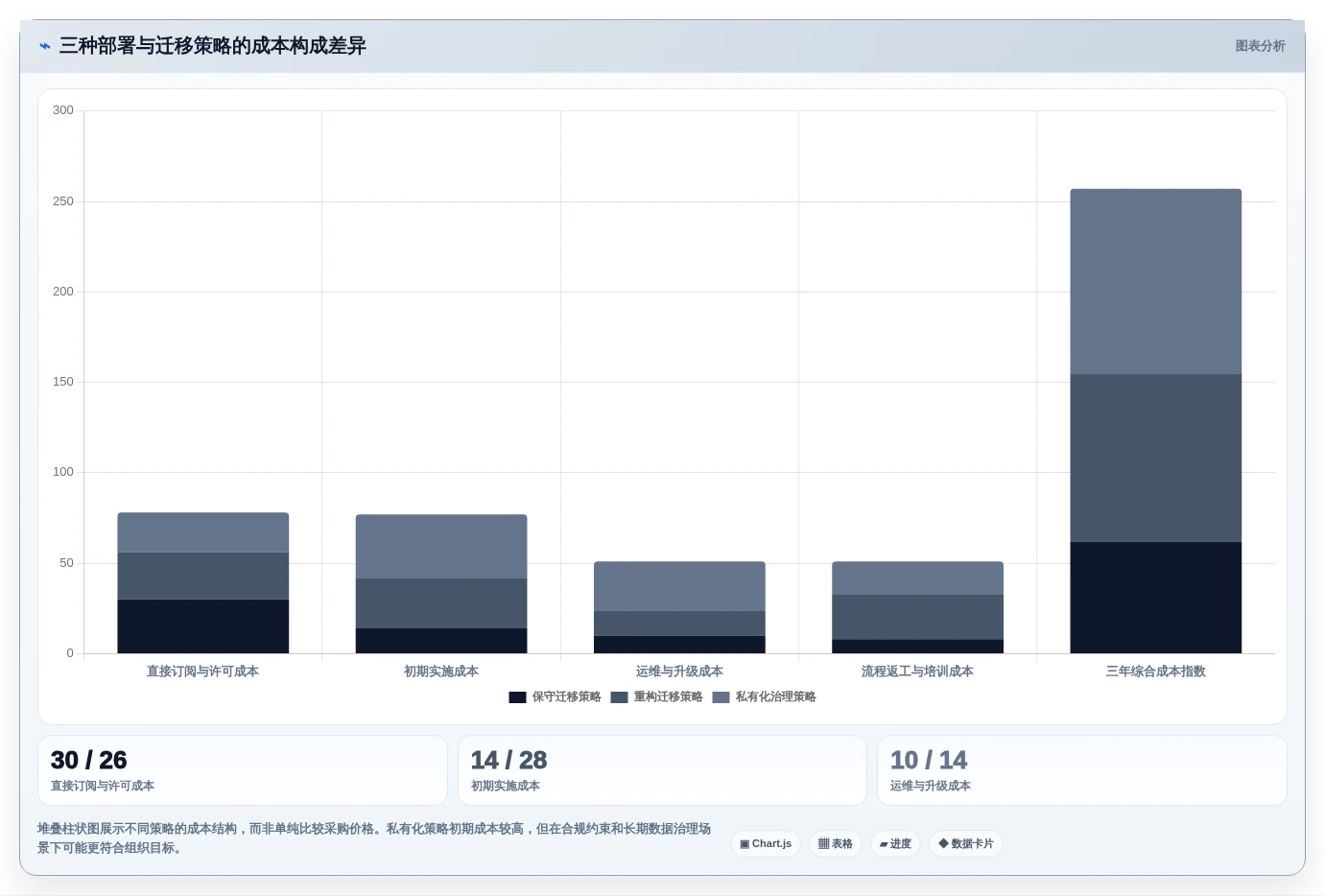Click 运维与升级成本 caption under 10 / 14
1325x896 pixels.
[x=931, y=786]
